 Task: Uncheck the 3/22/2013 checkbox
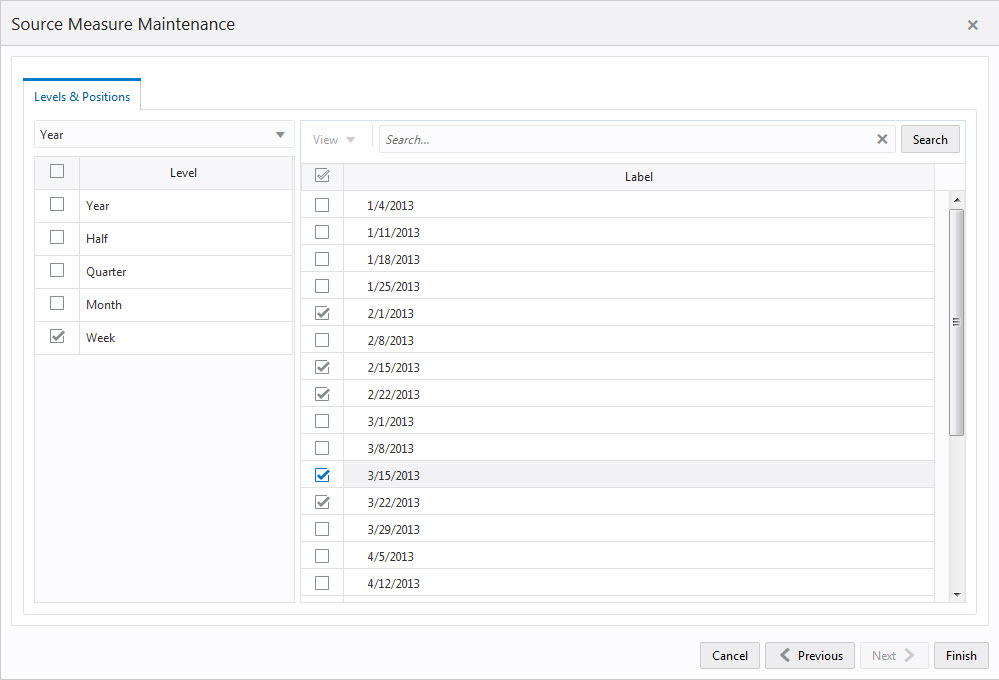(x=322, y=502)
